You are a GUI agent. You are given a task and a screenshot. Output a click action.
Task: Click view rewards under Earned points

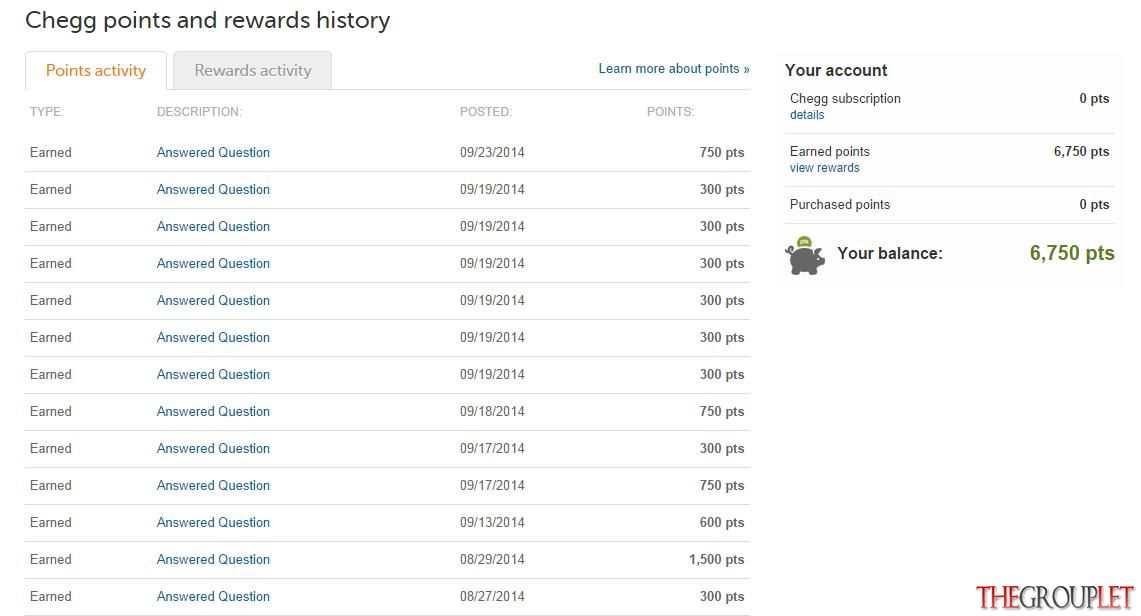(x=824, y=168)
